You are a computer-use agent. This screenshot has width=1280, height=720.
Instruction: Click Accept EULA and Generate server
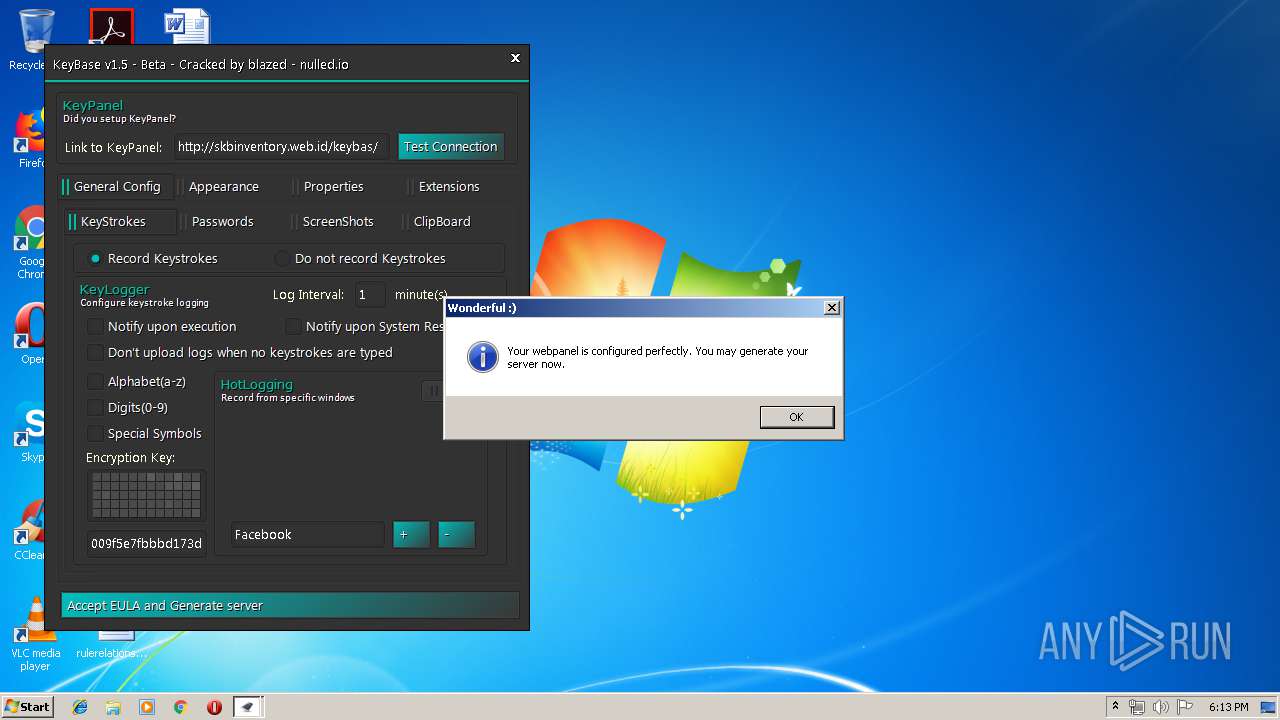290,606
